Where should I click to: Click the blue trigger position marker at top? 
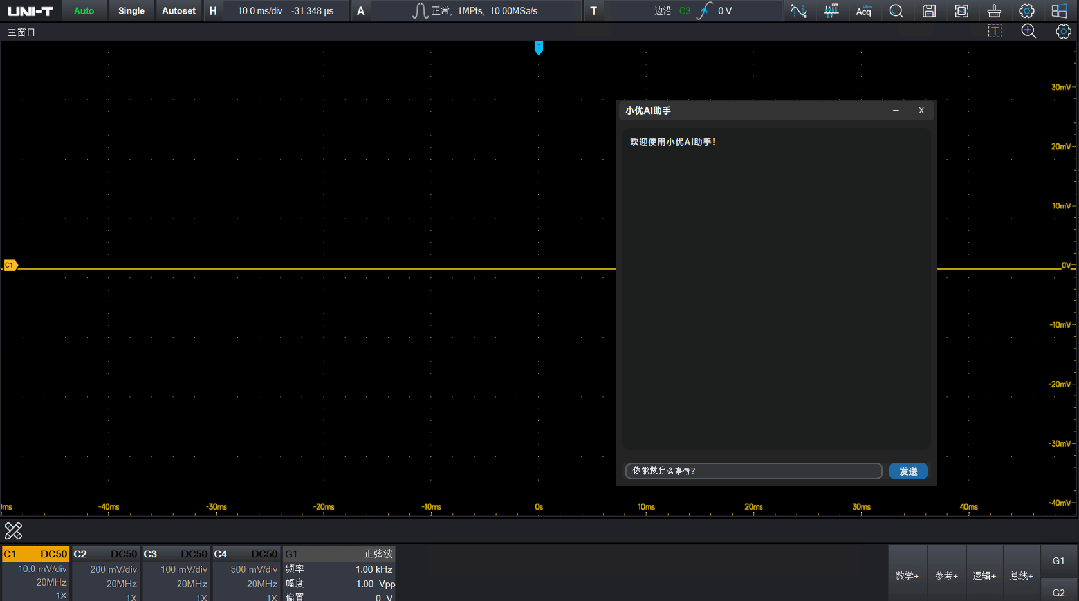pyautogui.click(x=539, y=47)
